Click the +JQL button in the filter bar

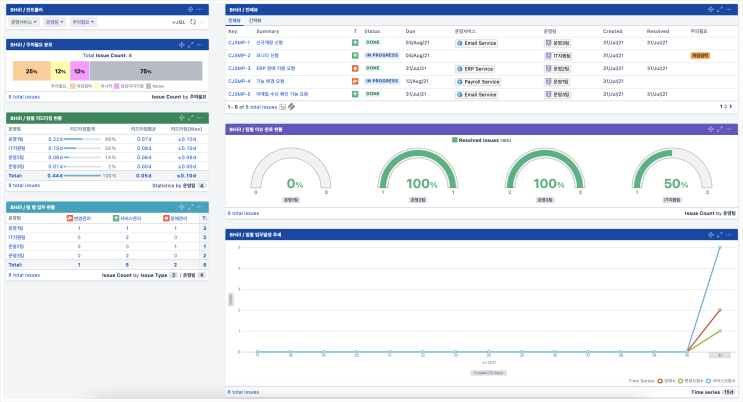178,21
